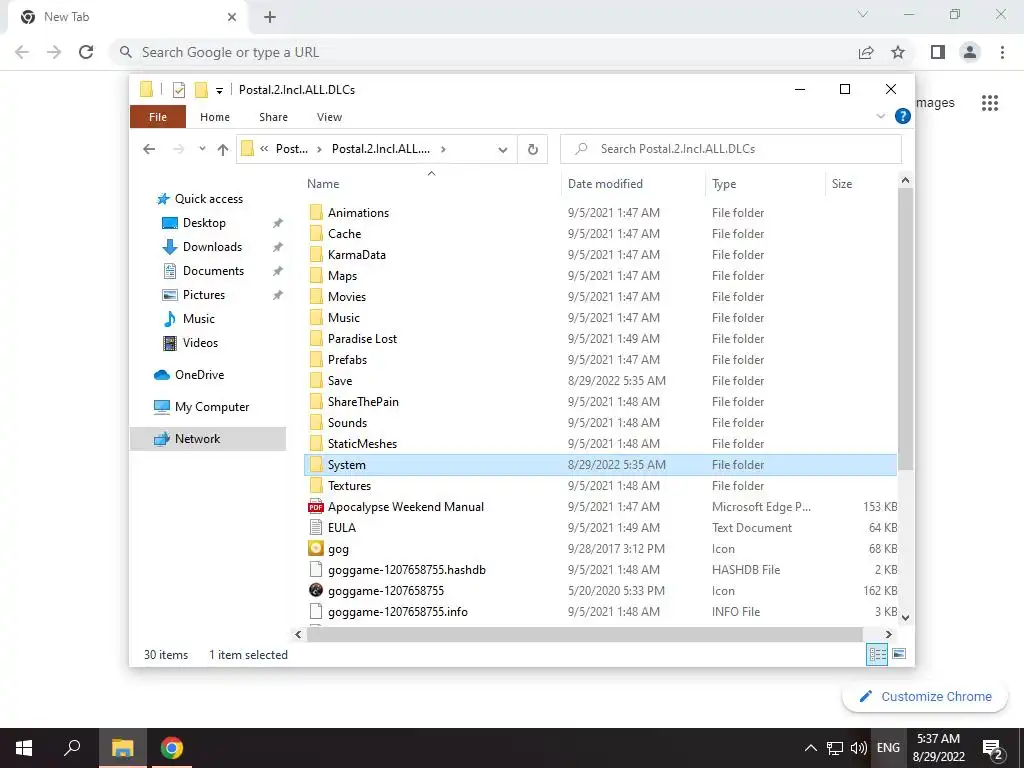Select the gog icon file

(316, 548)
